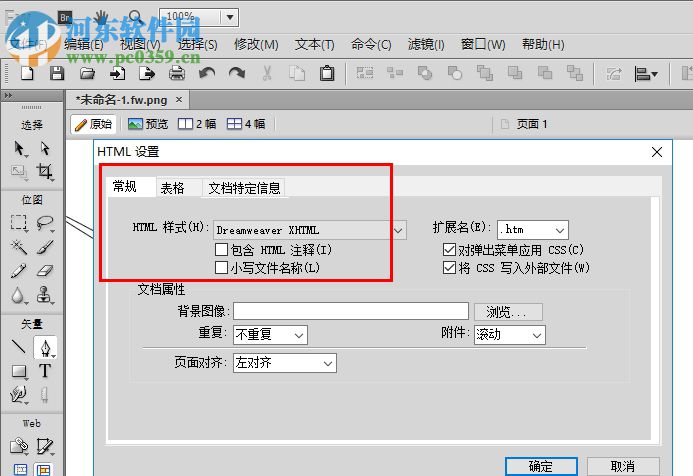Open the 修改(M) menu

click(256, 45)
